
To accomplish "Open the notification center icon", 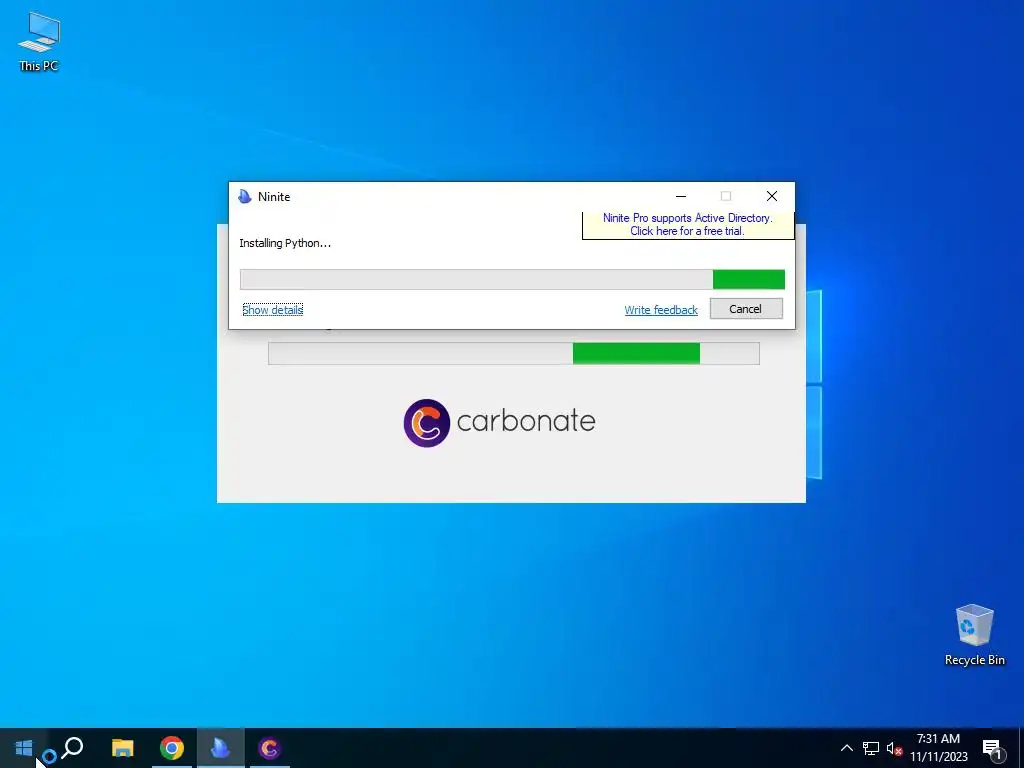I will click(x=993, y=748).
